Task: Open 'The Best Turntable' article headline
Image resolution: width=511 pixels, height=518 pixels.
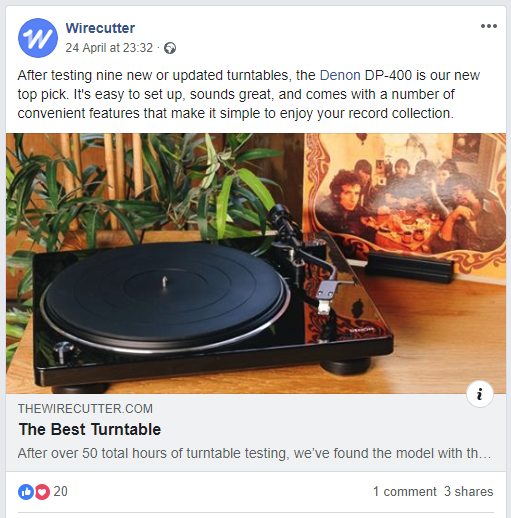Action: point(90,429)
